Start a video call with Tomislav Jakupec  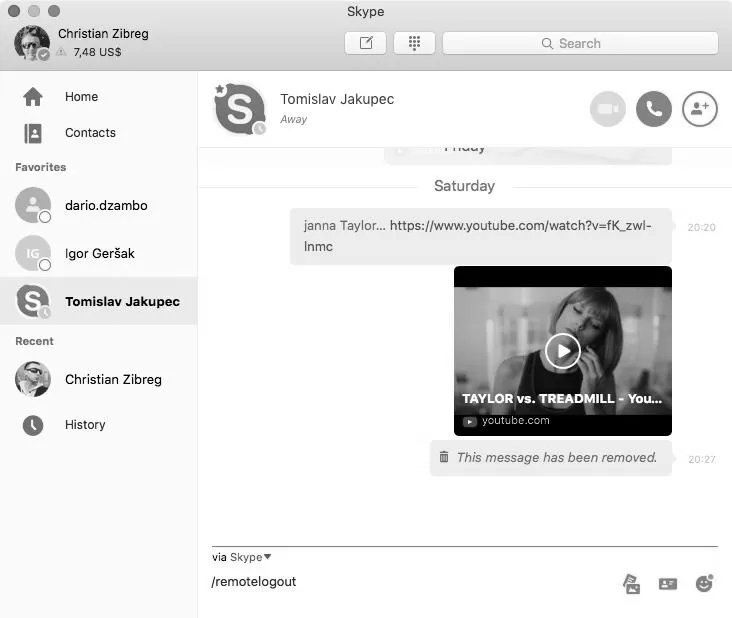607,109
